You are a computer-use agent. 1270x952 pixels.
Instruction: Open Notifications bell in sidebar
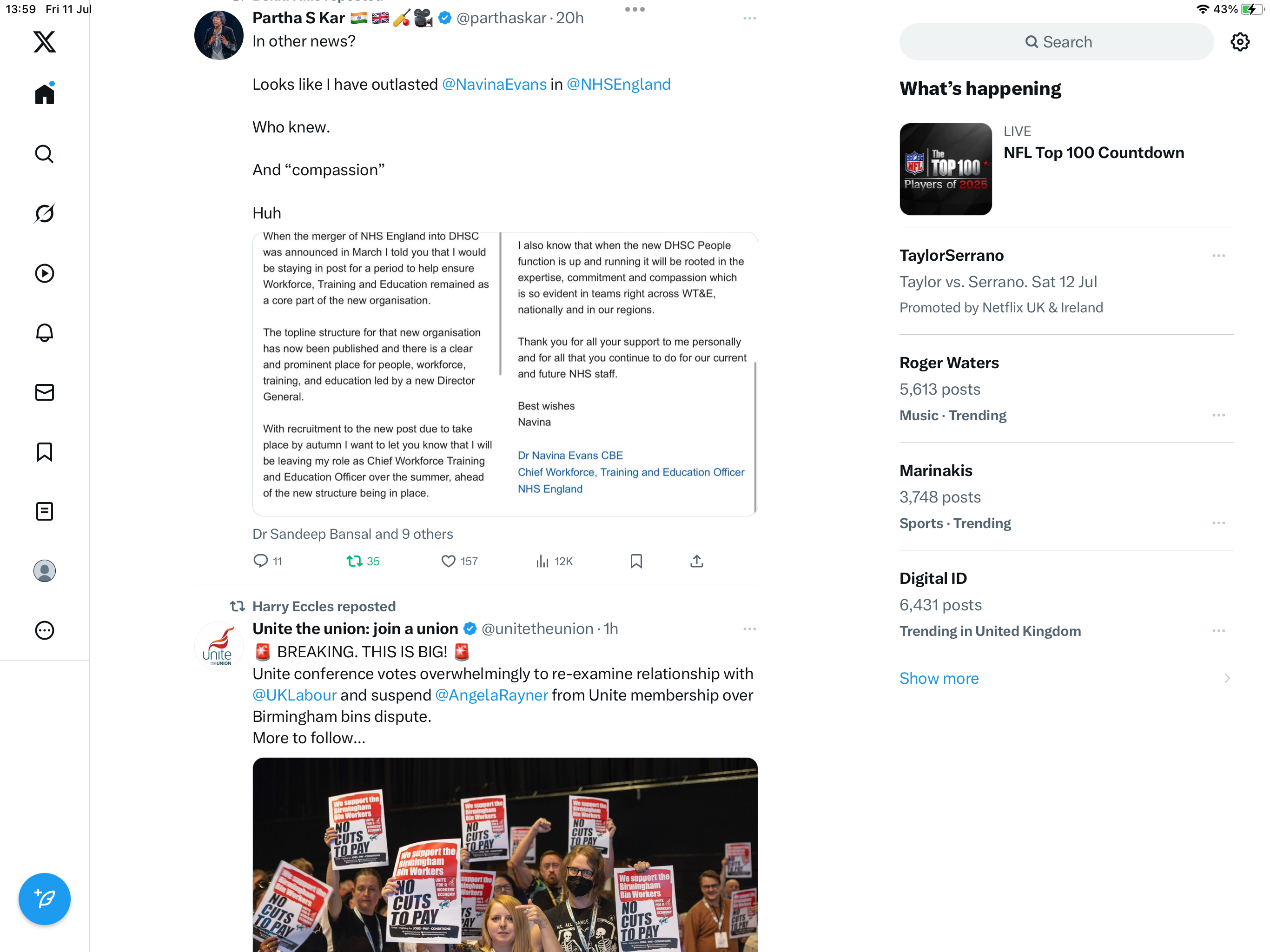pos(44,332)
